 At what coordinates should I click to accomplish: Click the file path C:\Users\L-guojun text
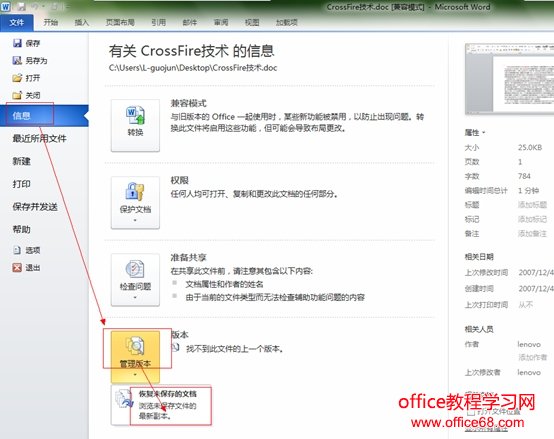coord(193,68)
